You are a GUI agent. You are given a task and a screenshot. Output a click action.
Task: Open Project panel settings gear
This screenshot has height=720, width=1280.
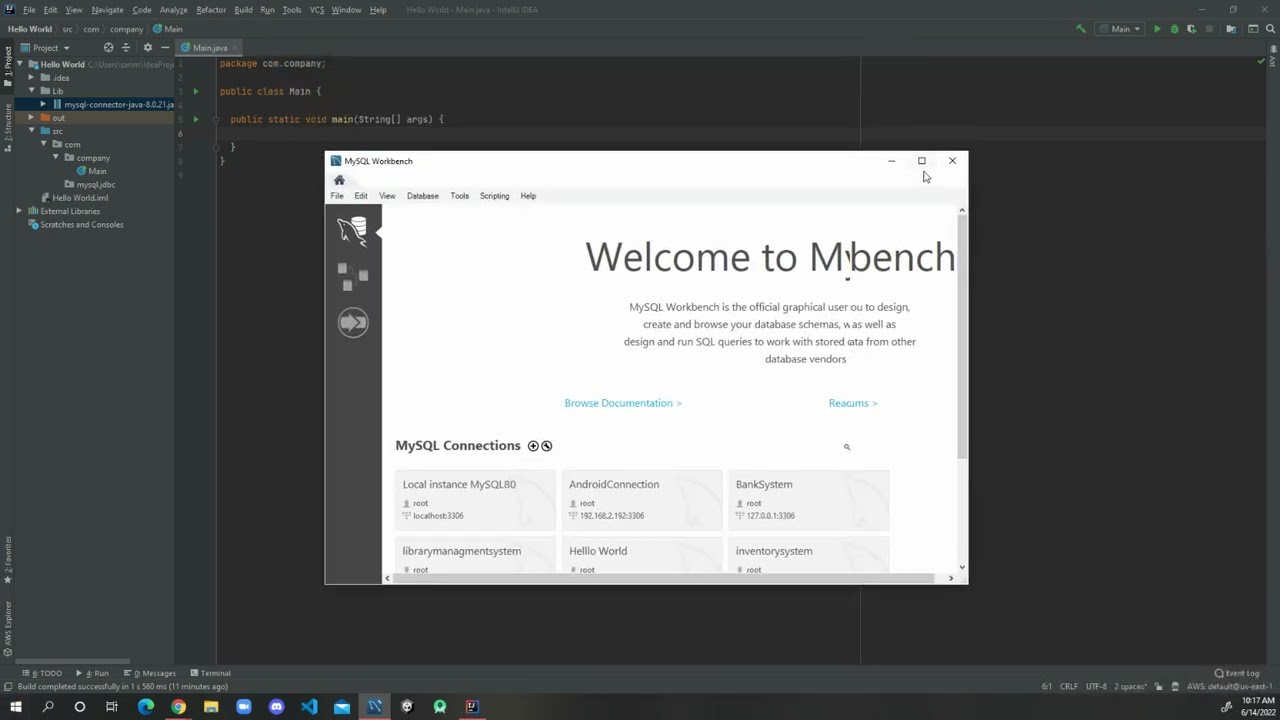147,47
